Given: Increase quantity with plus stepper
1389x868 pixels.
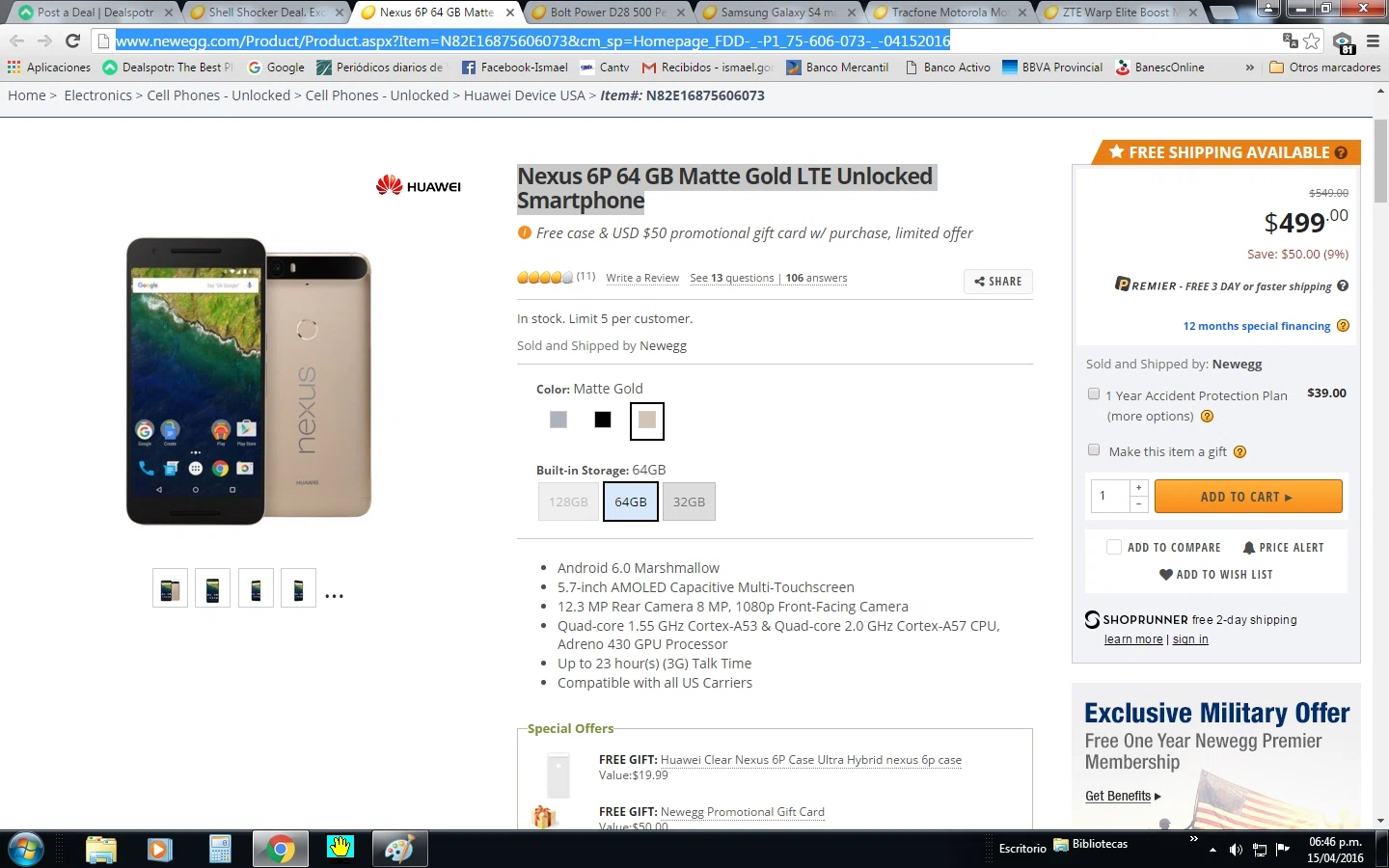Looking at the screenshot, I should 1138,488.
